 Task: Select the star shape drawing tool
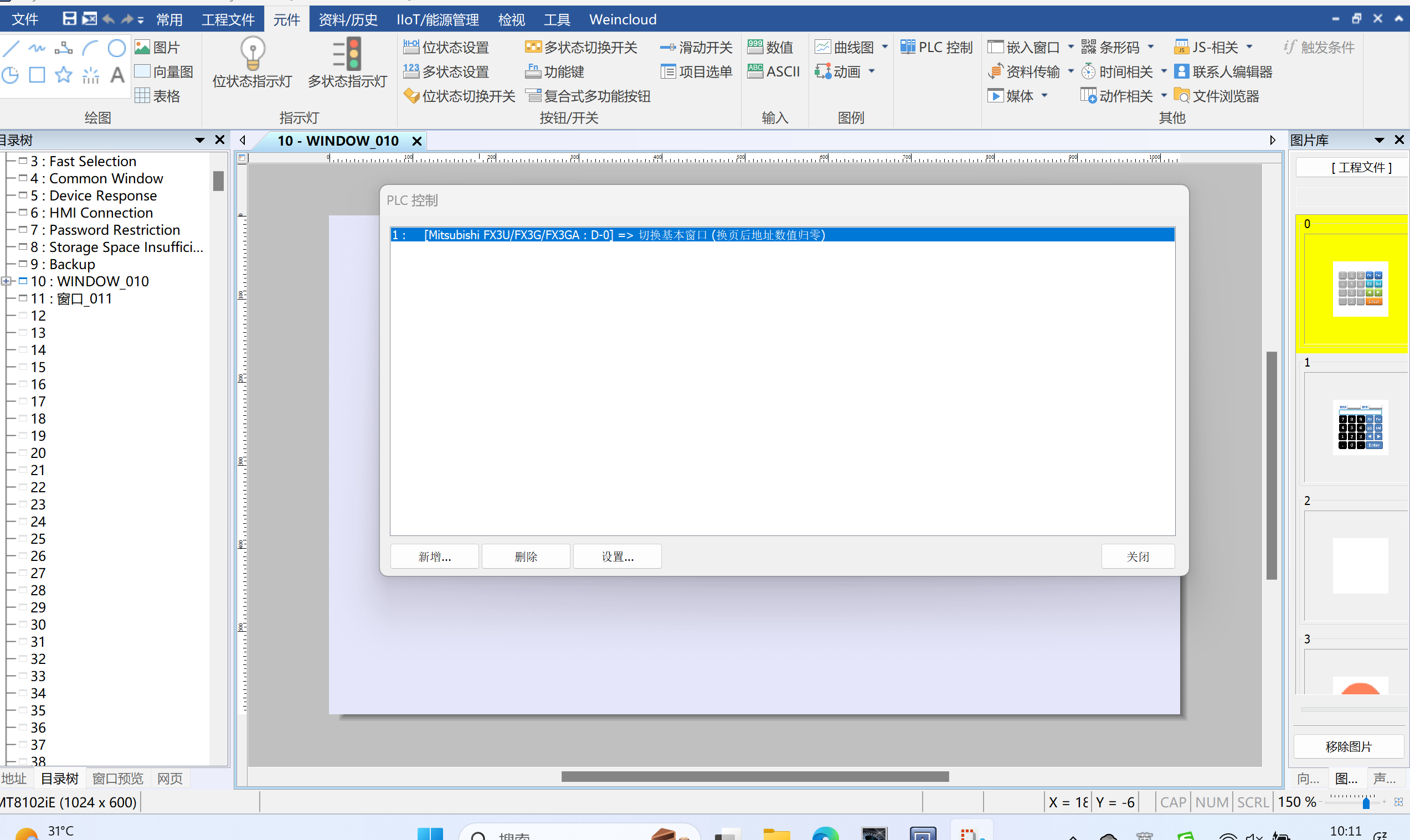(x=63, y=74)
